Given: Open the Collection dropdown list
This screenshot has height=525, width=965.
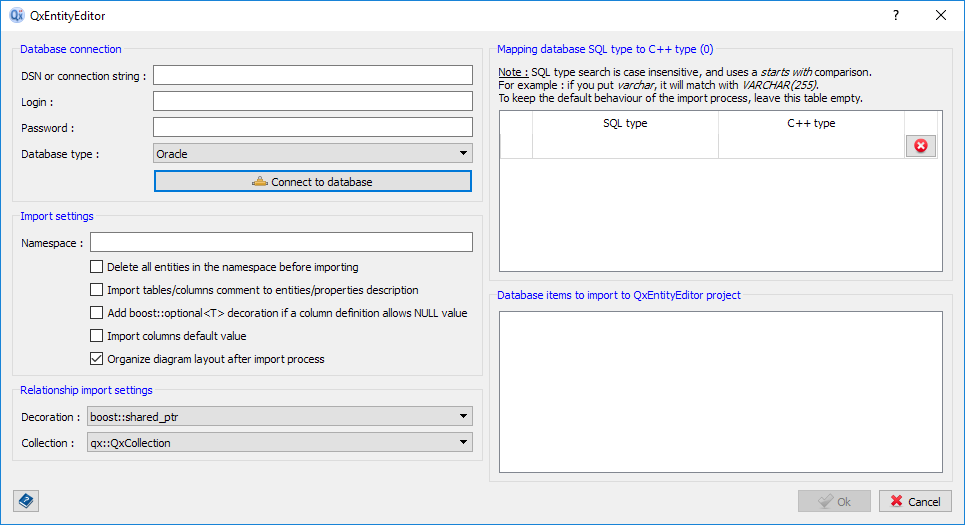Looking at the screenshot, I should pos(280,442).
